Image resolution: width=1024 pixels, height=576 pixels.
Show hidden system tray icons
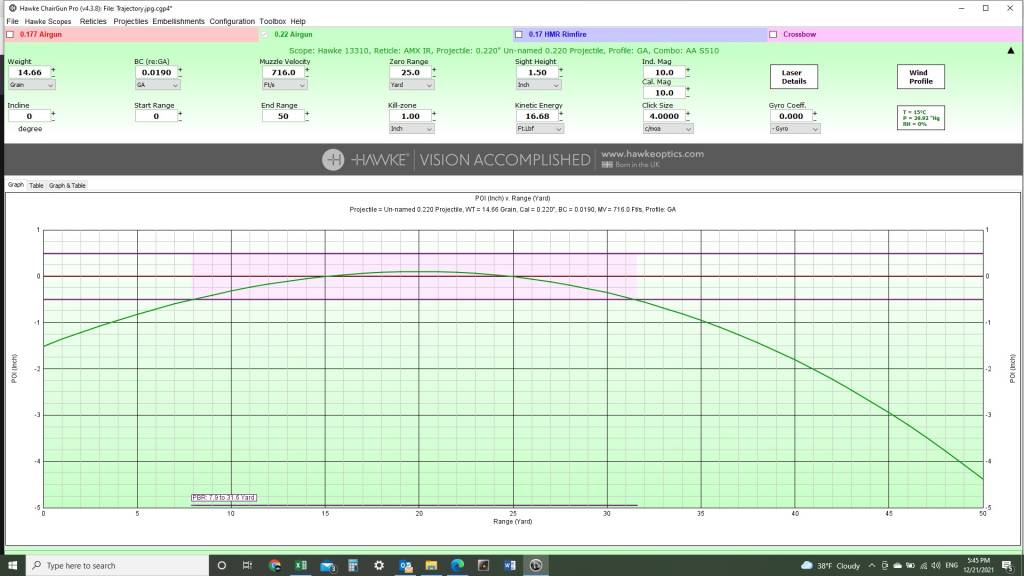click(871, 566)
